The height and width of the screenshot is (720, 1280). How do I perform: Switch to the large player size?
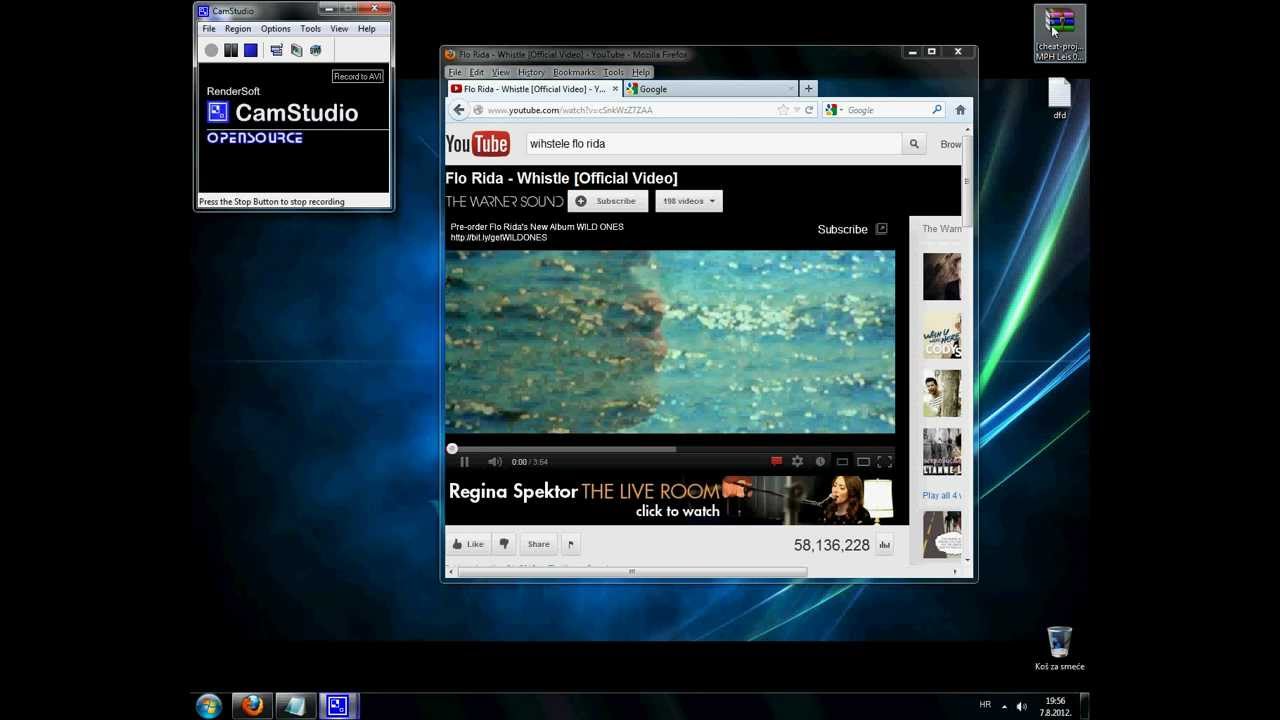tap(863, 462)
